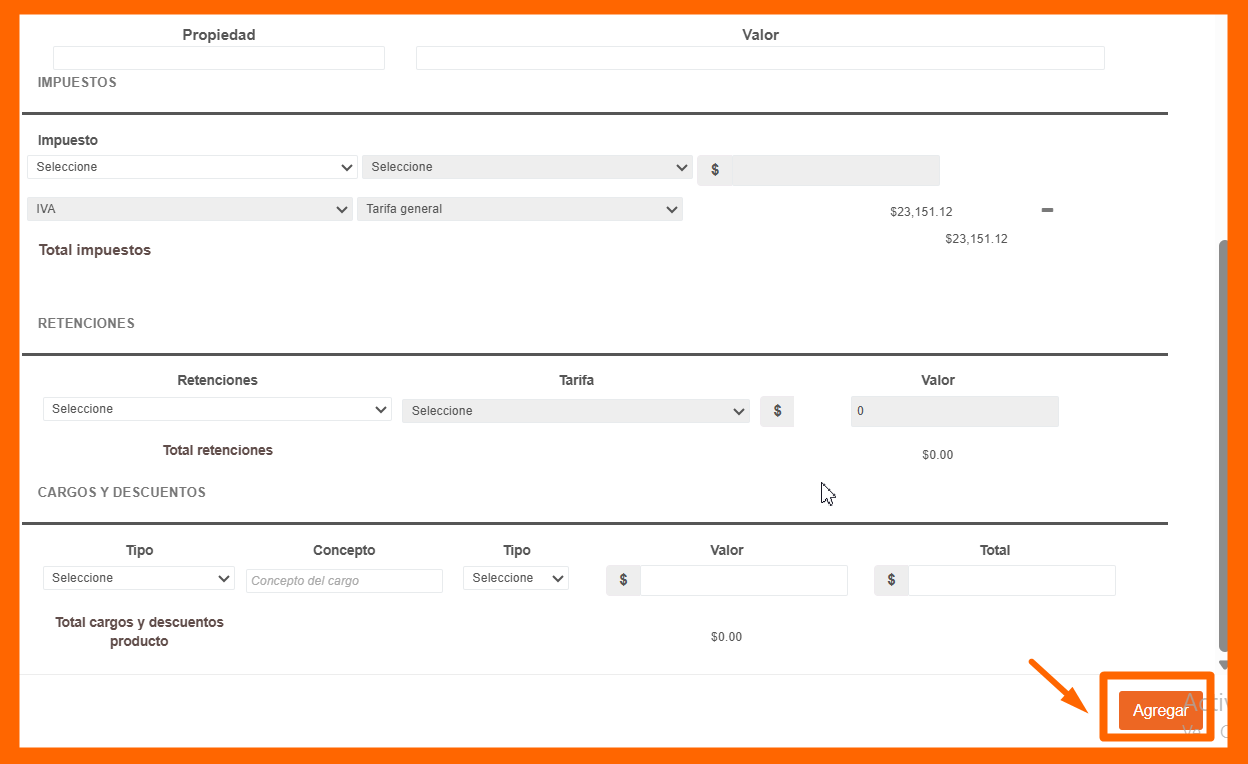
Task: Click the scrollbar down arrow
Action: [x=1223, y=665]
